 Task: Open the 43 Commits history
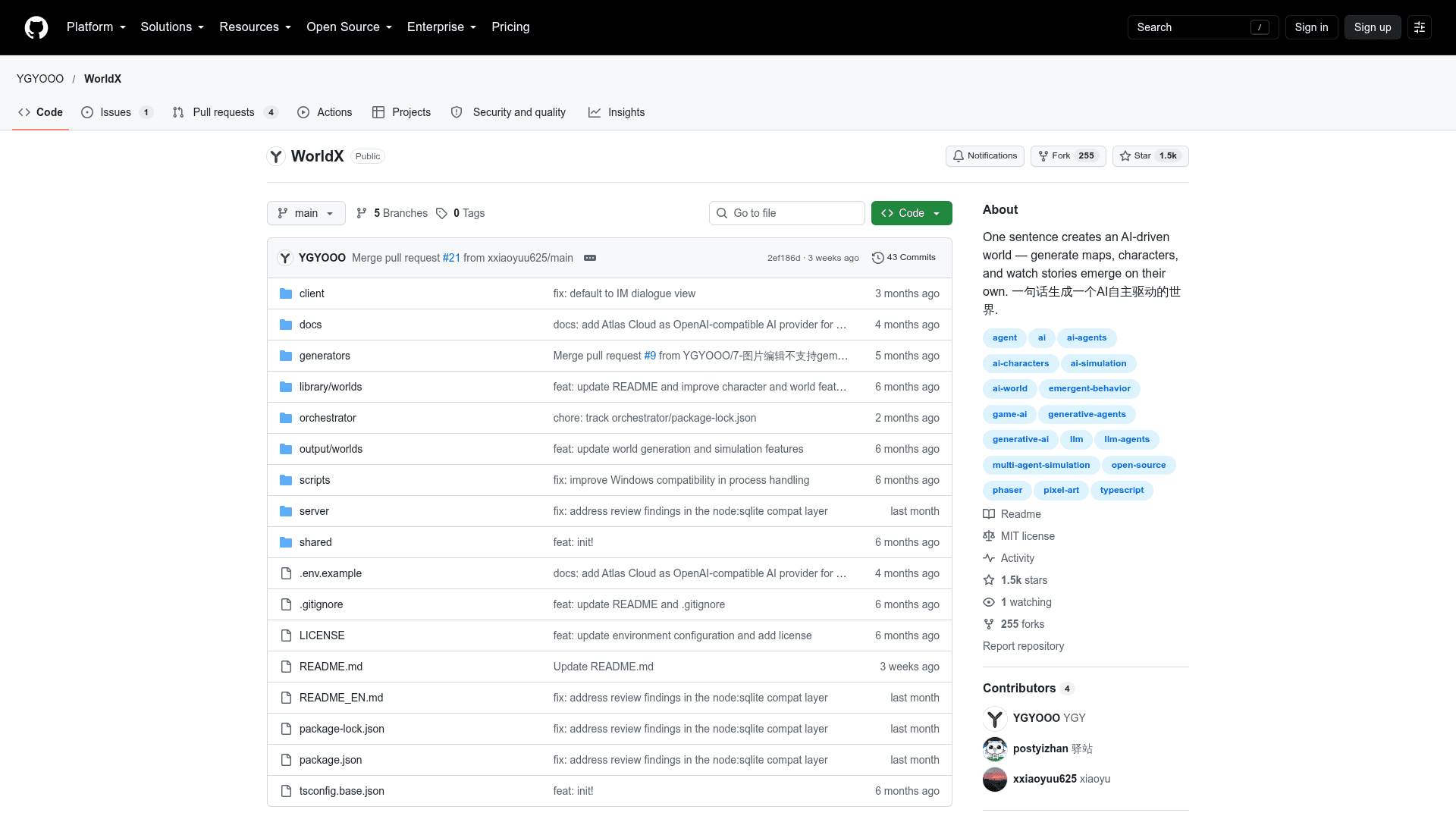click(x=904, y=258)
